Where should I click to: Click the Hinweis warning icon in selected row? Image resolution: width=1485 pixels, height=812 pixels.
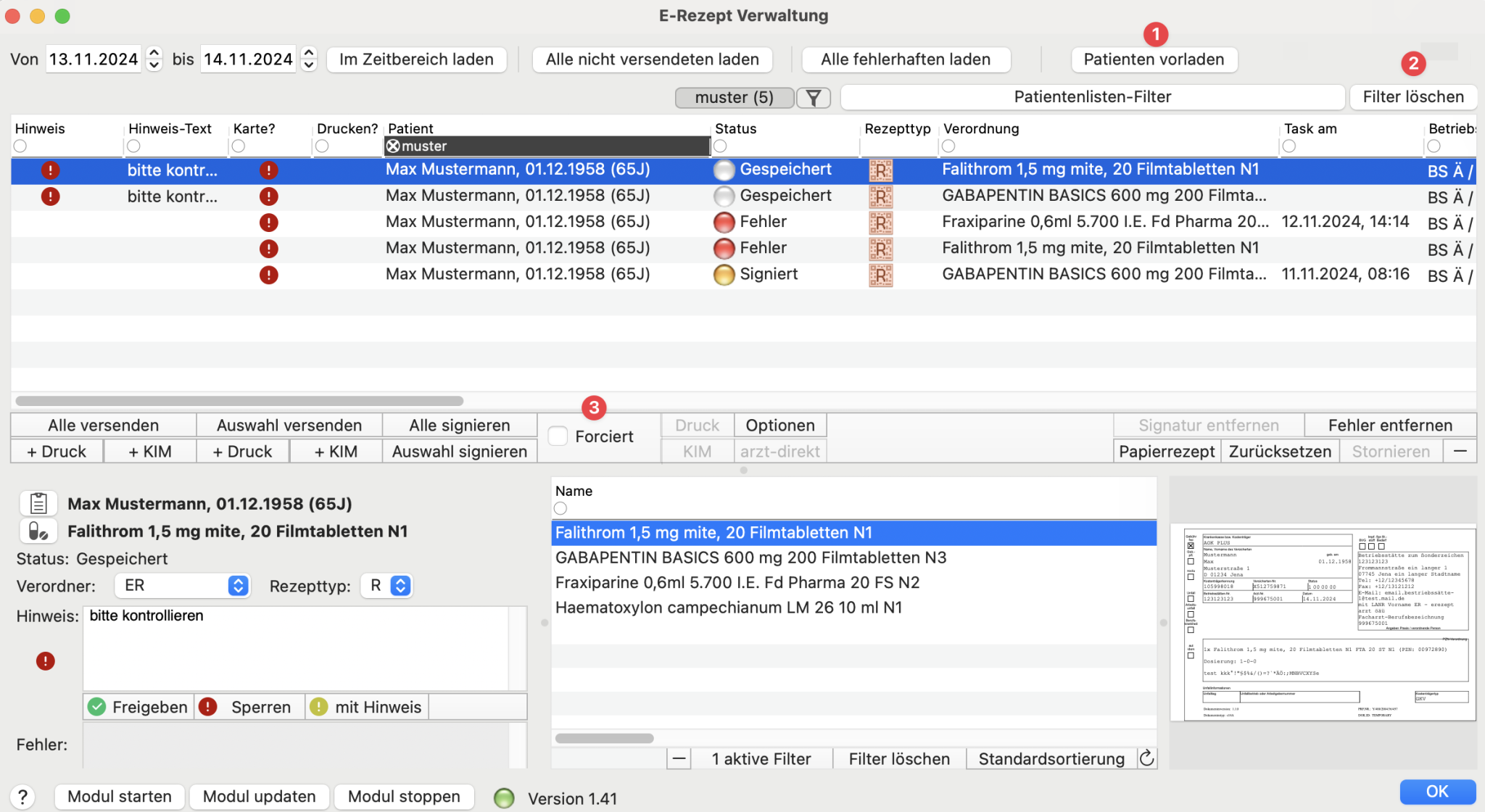point(50,170)
